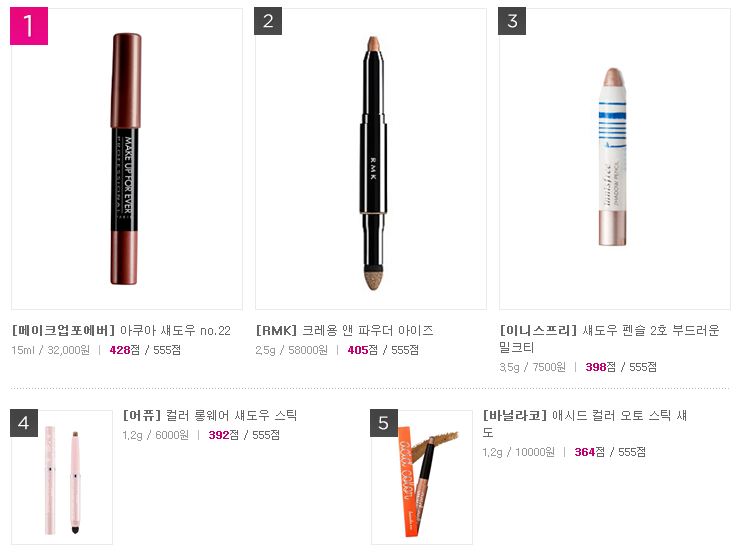Image resolution: width=739 pixels, height=560 pixels.
Task: Open the Innisfree shadow pencil image
Action: (615, 159)
